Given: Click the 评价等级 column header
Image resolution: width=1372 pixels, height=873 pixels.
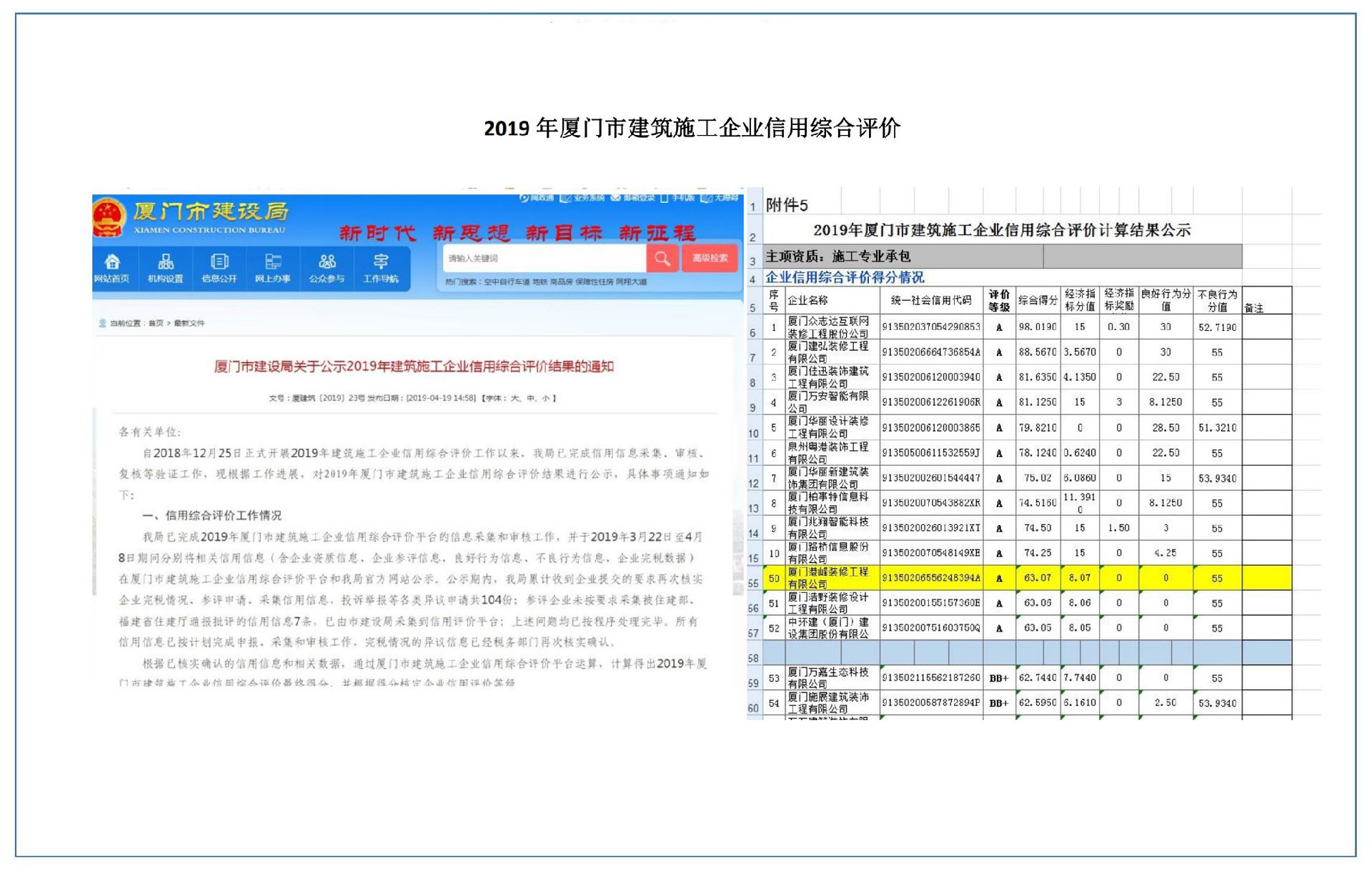Looking at the screenshot, I should [999, 301].
